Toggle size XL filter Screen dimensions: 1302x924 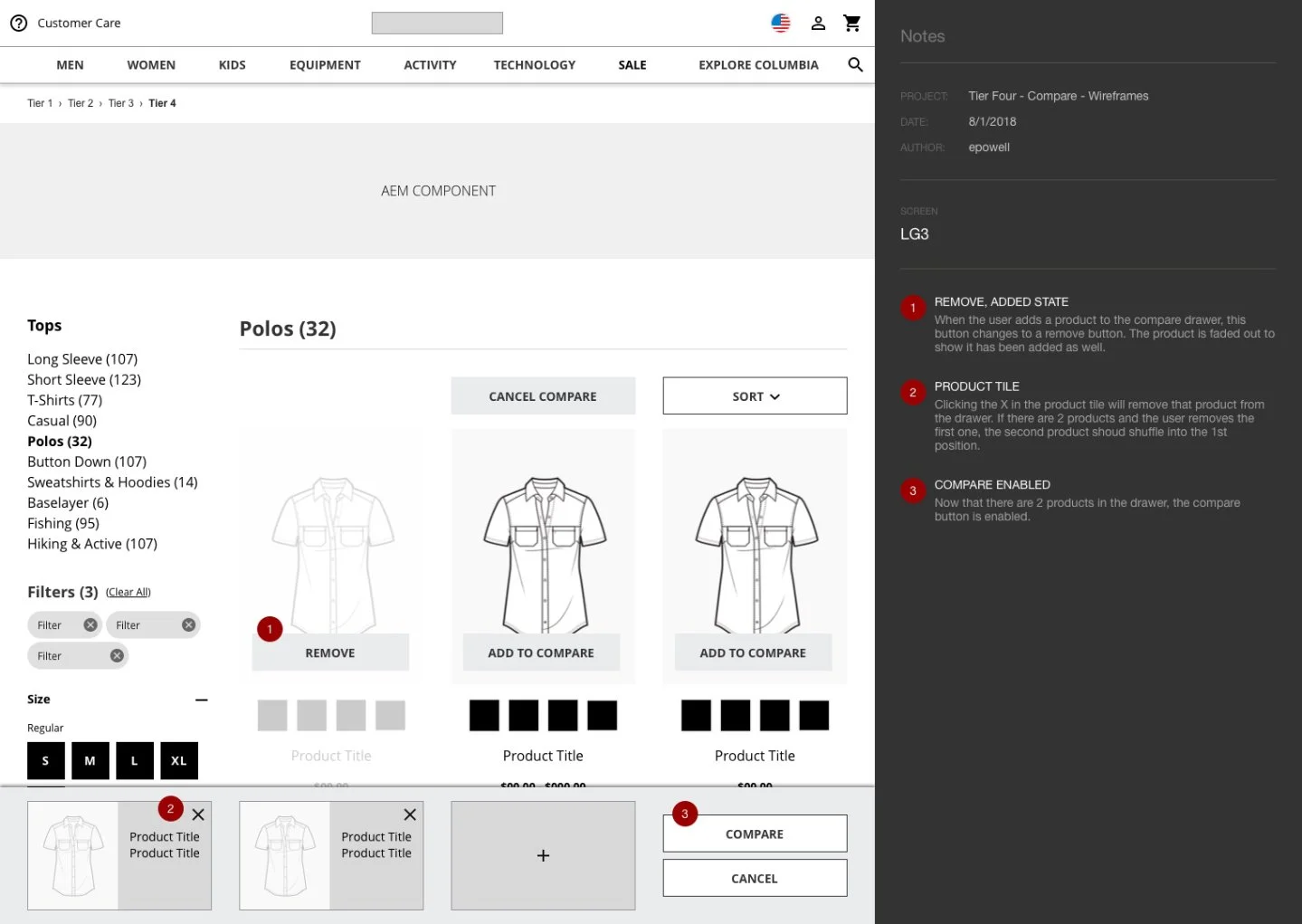[x=179, y=761]
